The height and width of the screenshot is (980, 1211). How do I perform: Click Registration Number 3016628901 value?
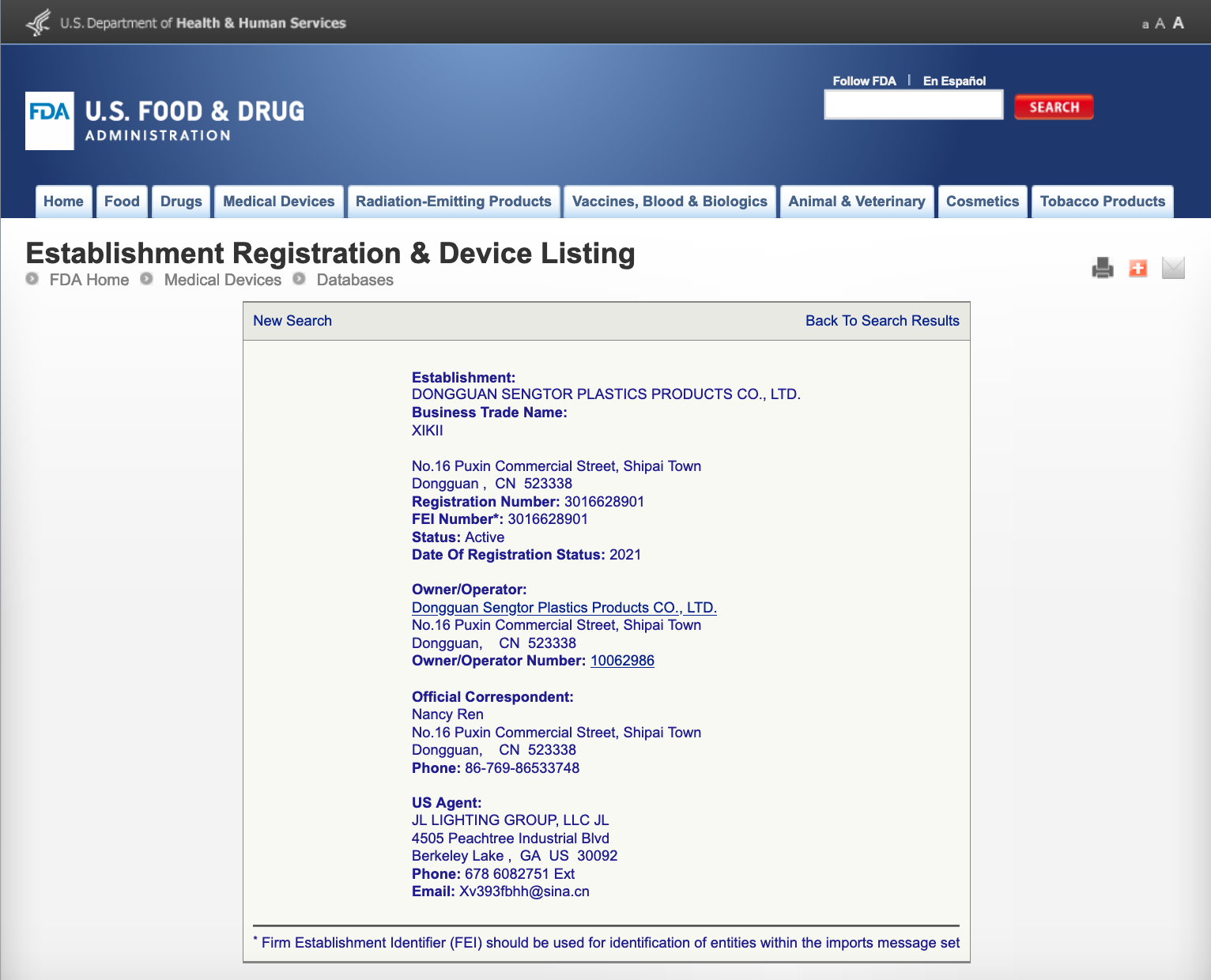[604, 502]
